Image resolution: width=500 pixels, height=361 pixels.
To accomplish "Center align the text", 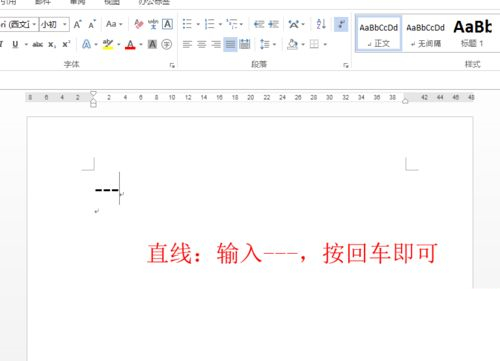I will point(202,44).
